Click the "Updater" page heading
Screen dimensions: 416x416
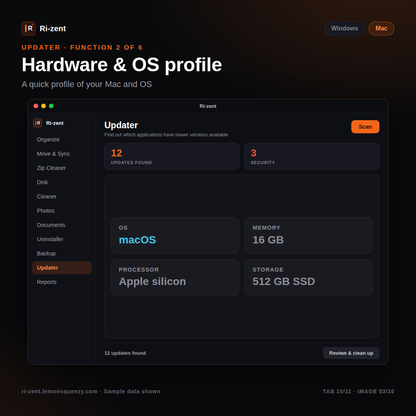(121, 125)
